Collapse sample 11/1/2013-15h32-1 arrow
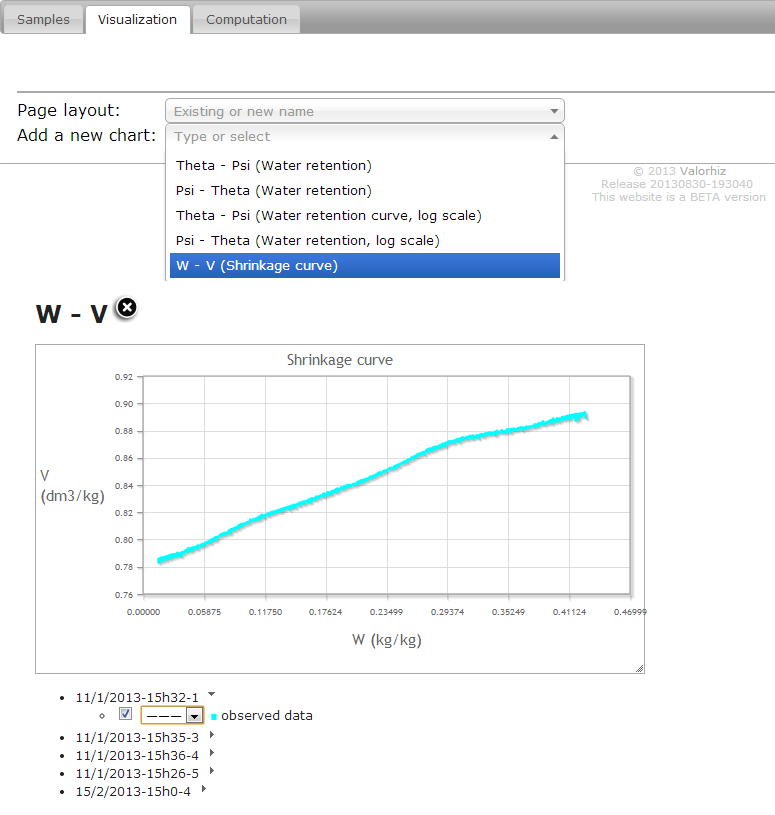The image size is (775, 815). coord(211,694)
